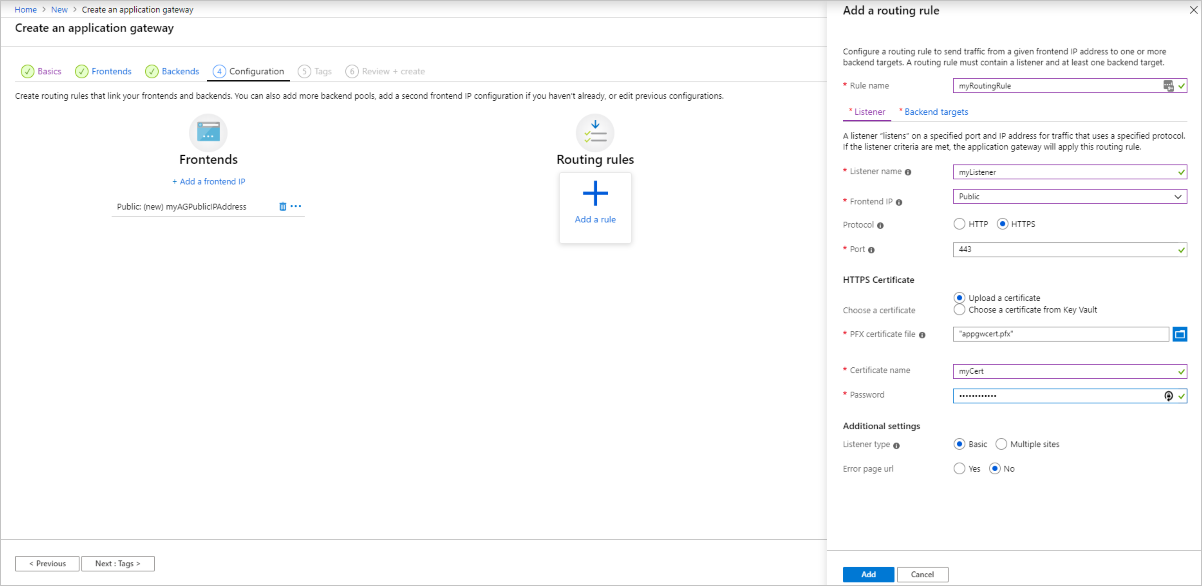Select the HTTP protocol
This screenshot has width=1202, height=586.
pos(959,224)
